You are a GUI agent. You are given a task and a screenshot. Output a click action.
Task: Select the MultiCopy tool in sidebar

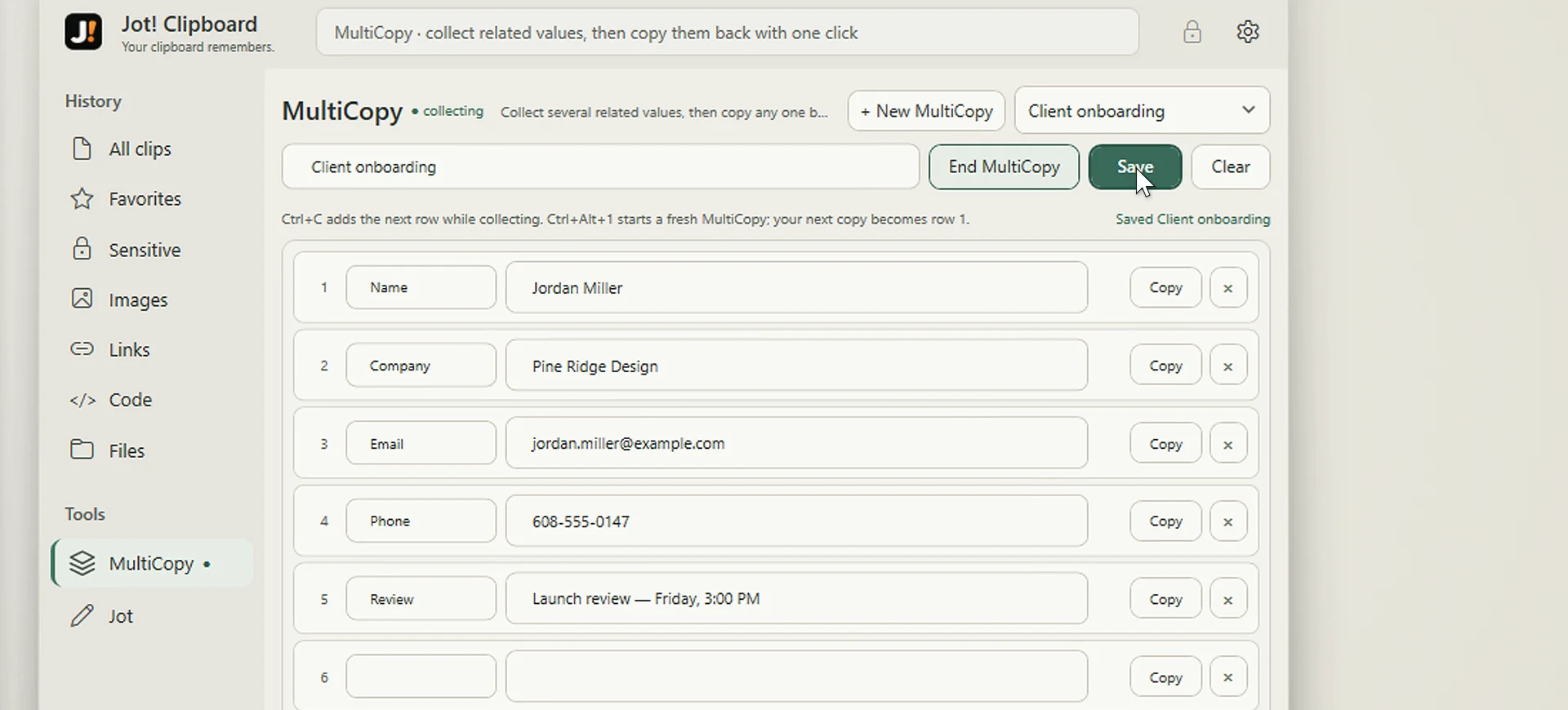coord(154,563)
